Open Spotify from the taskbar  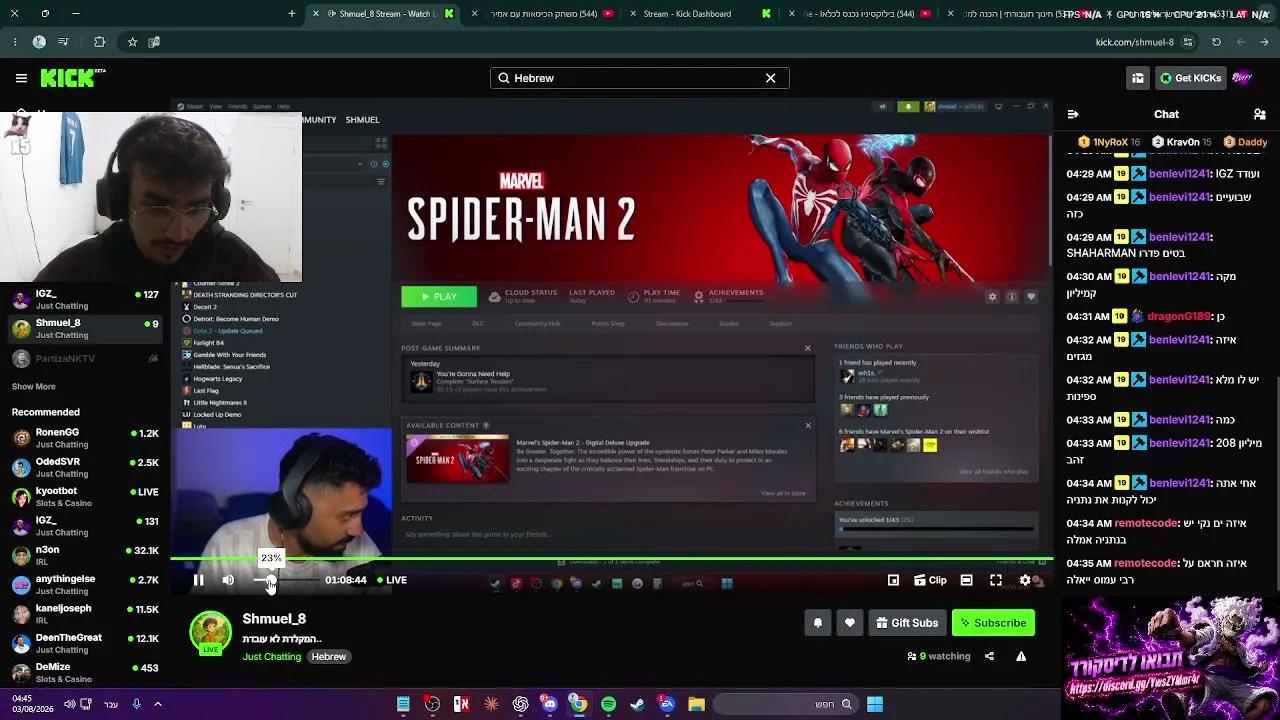[x=608, y=705]
